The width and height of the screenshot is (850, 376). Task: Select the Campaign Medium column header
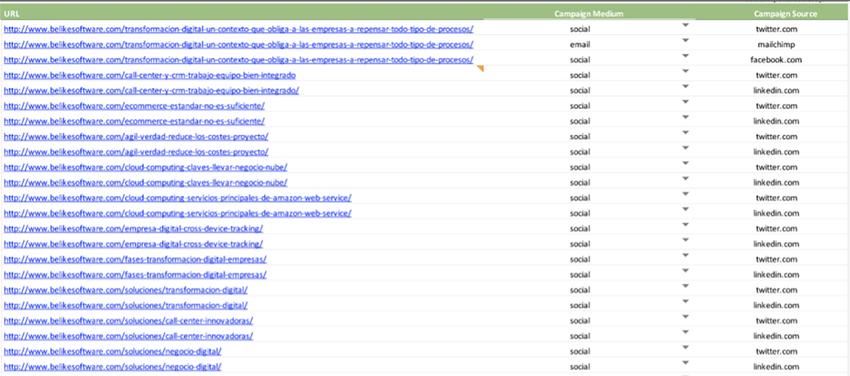pyautogui.click(x=589, y=14)
